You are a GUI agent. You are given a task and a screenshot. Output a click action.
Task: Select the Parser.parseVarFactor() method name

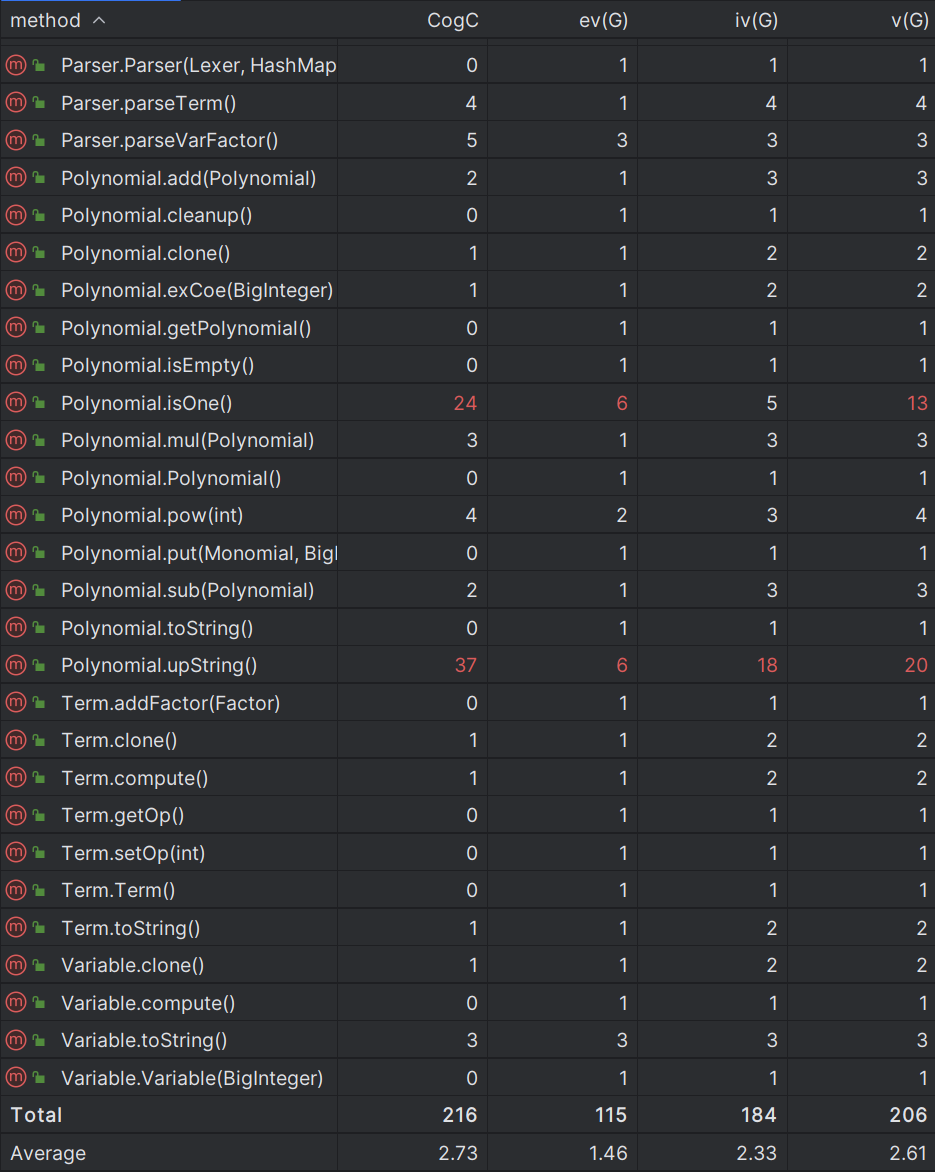pos(170,141)
